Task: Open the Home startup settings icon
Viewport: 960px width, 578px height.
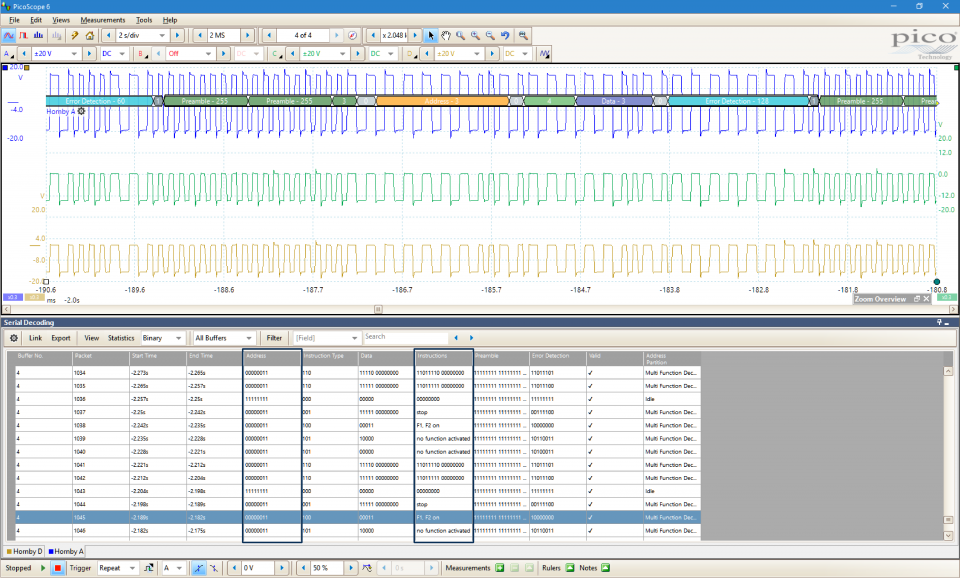Action: point(90,36)
